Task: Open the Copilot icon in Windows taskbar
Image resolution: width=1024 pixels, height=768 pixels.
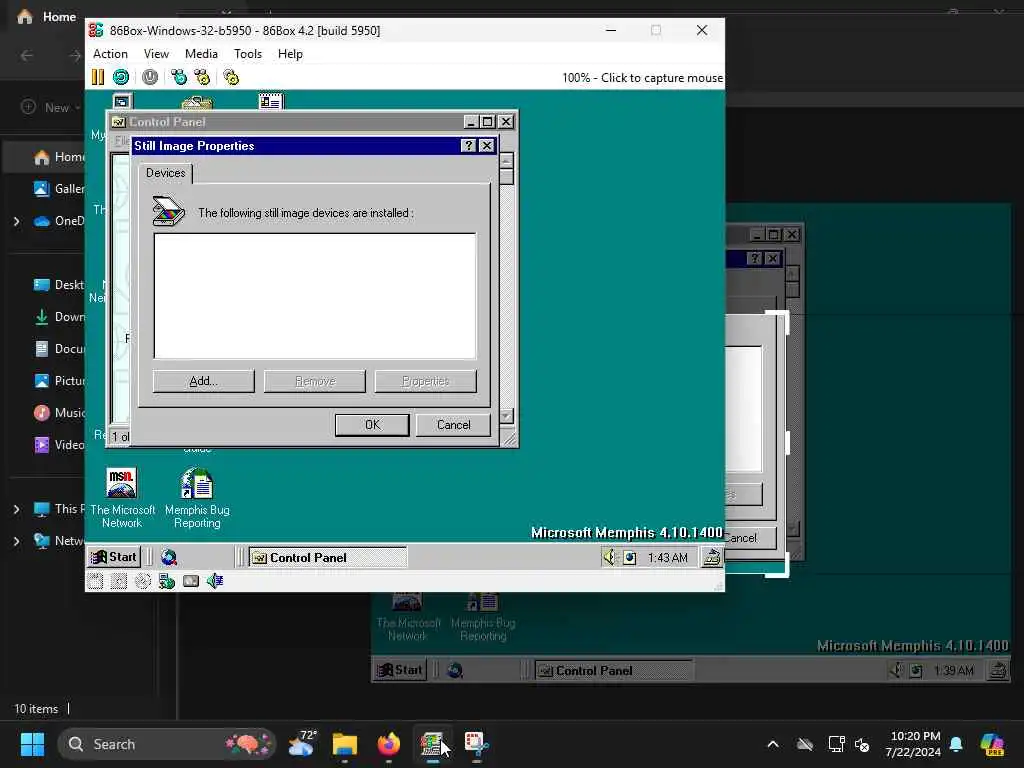Action: coord(992,744)
